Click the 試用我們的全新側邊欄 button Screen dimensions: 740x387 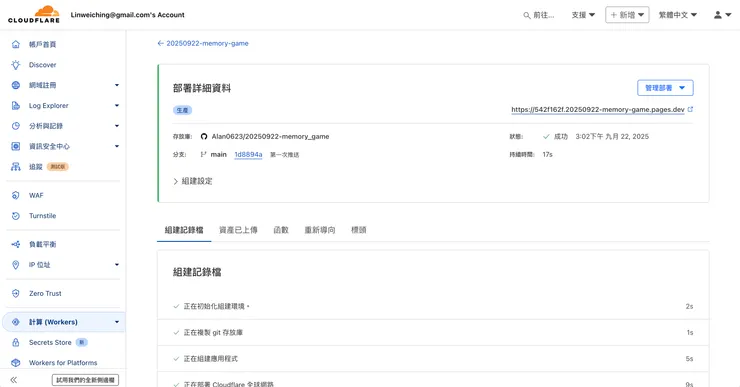tap(85, 380)
